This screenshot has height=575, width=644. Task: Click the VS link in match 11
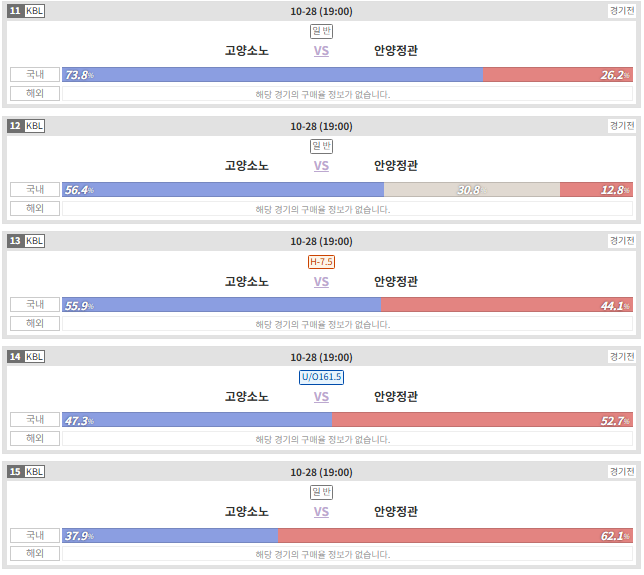pos(321,51)
